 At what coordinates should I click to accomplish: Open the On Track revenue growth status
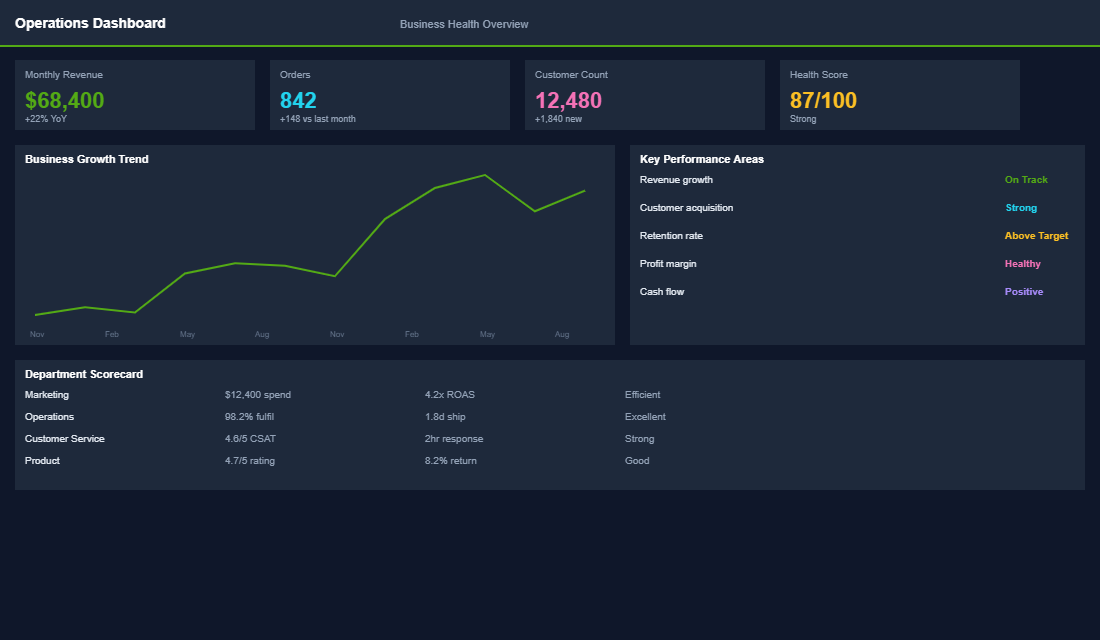click(x=1026, y=179)
